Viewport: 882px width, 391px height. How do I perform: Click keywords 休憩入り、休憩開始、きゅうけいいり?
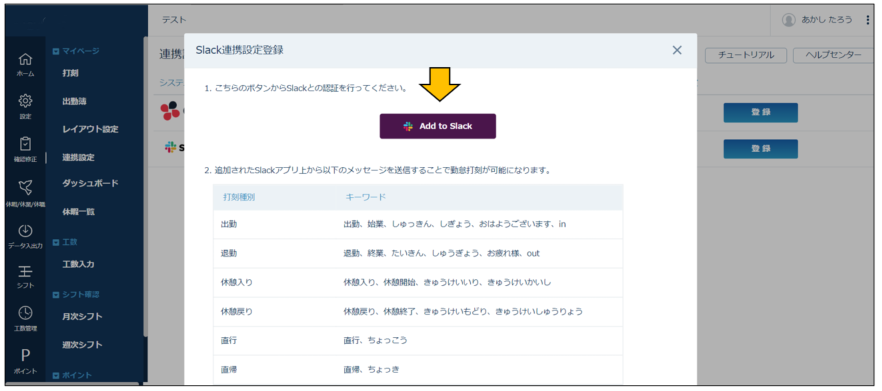pos(448,282)
